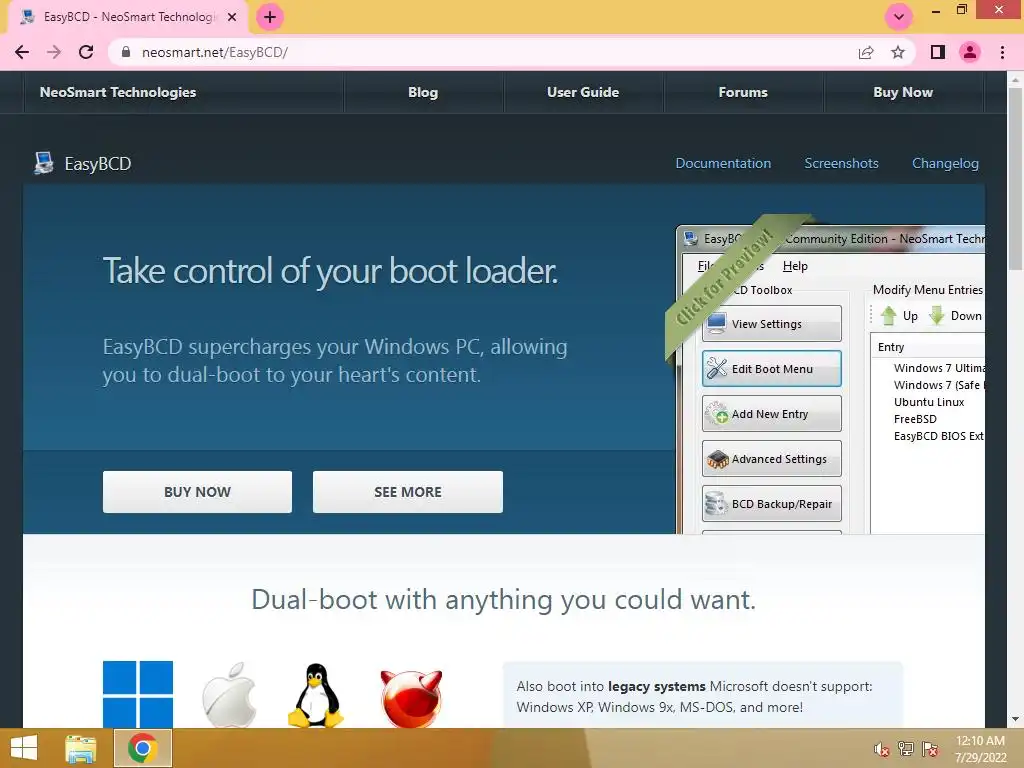Click the Add New Entry icon
Screen dimensions: 1024x768
tap(716, 413)
